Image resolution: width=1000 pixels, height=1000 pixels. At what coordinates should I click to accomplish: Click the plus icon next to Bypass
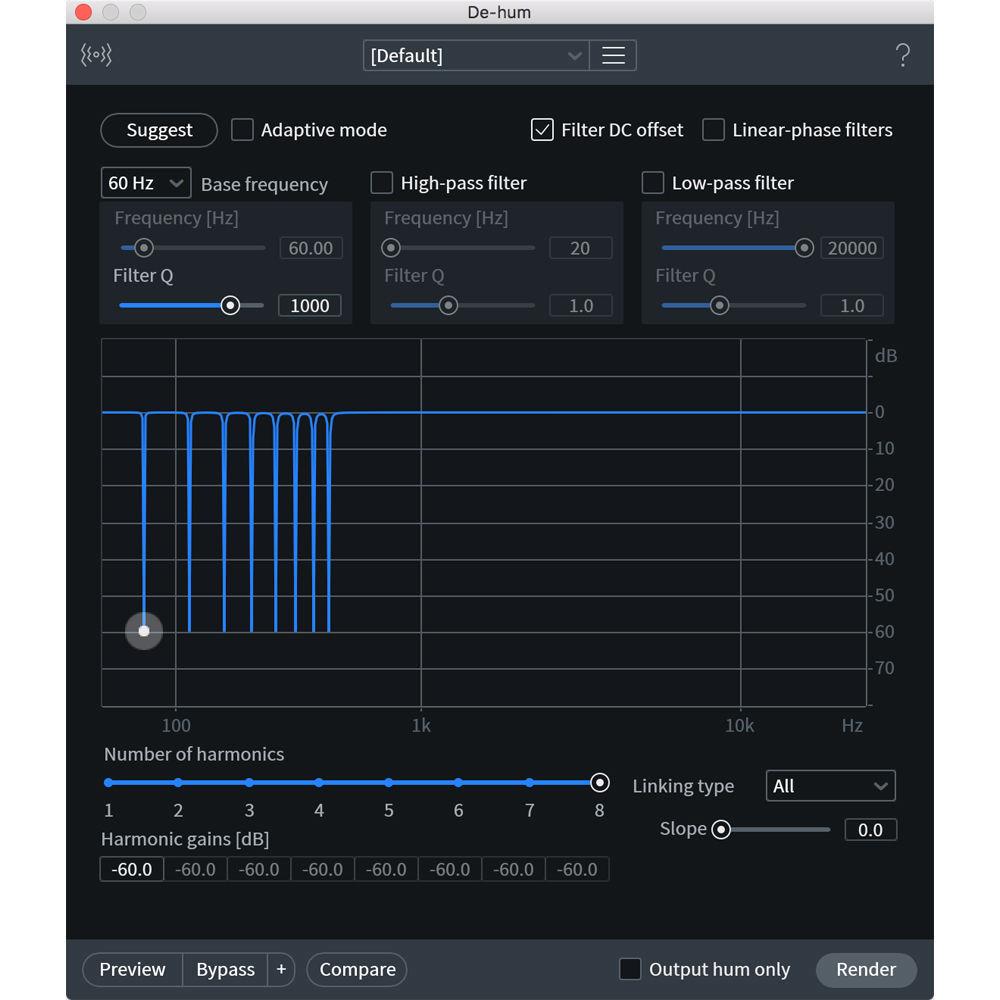click(281, 969)
